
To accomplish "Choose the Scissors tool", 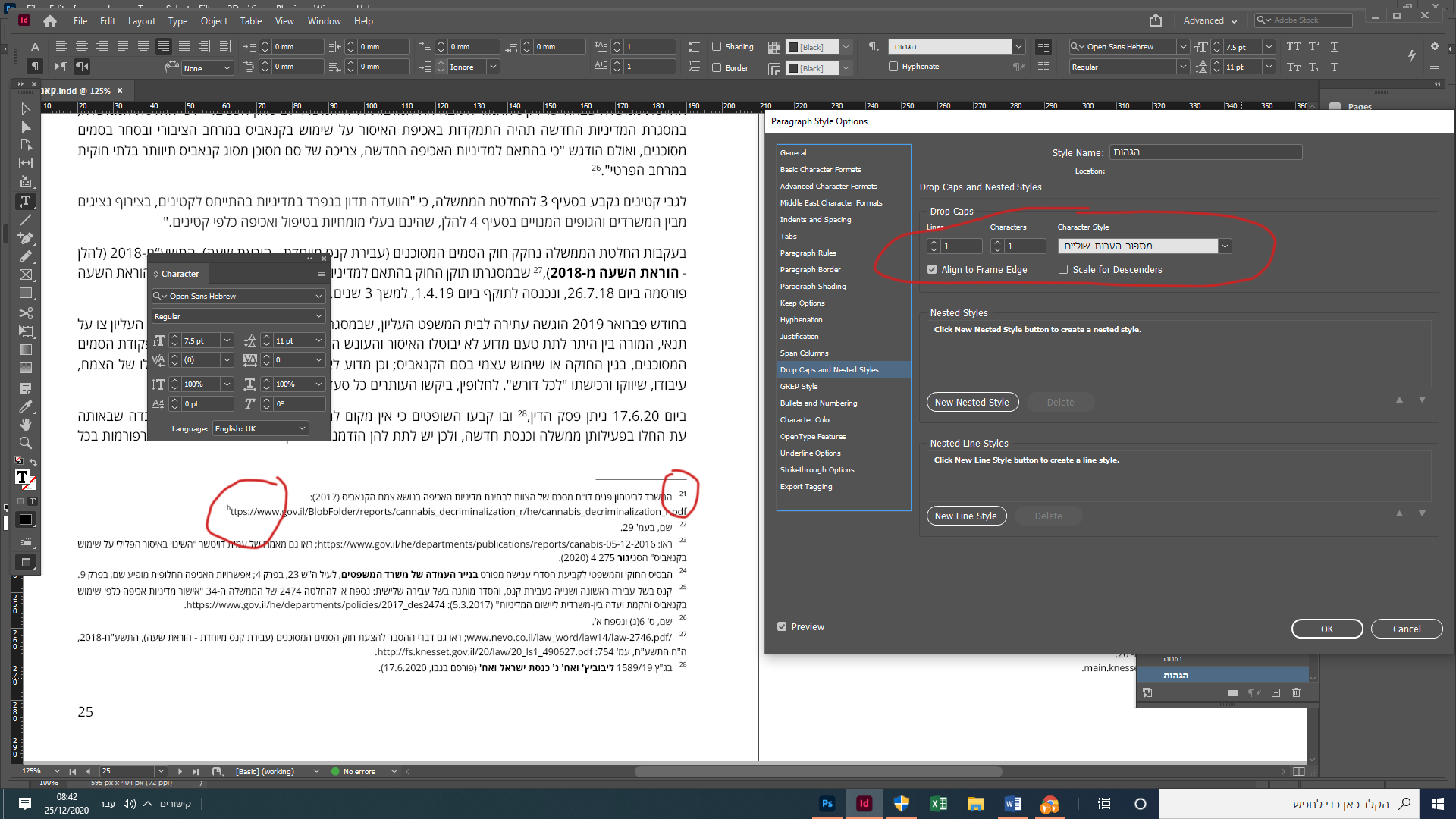I will (x=25, y=313).
